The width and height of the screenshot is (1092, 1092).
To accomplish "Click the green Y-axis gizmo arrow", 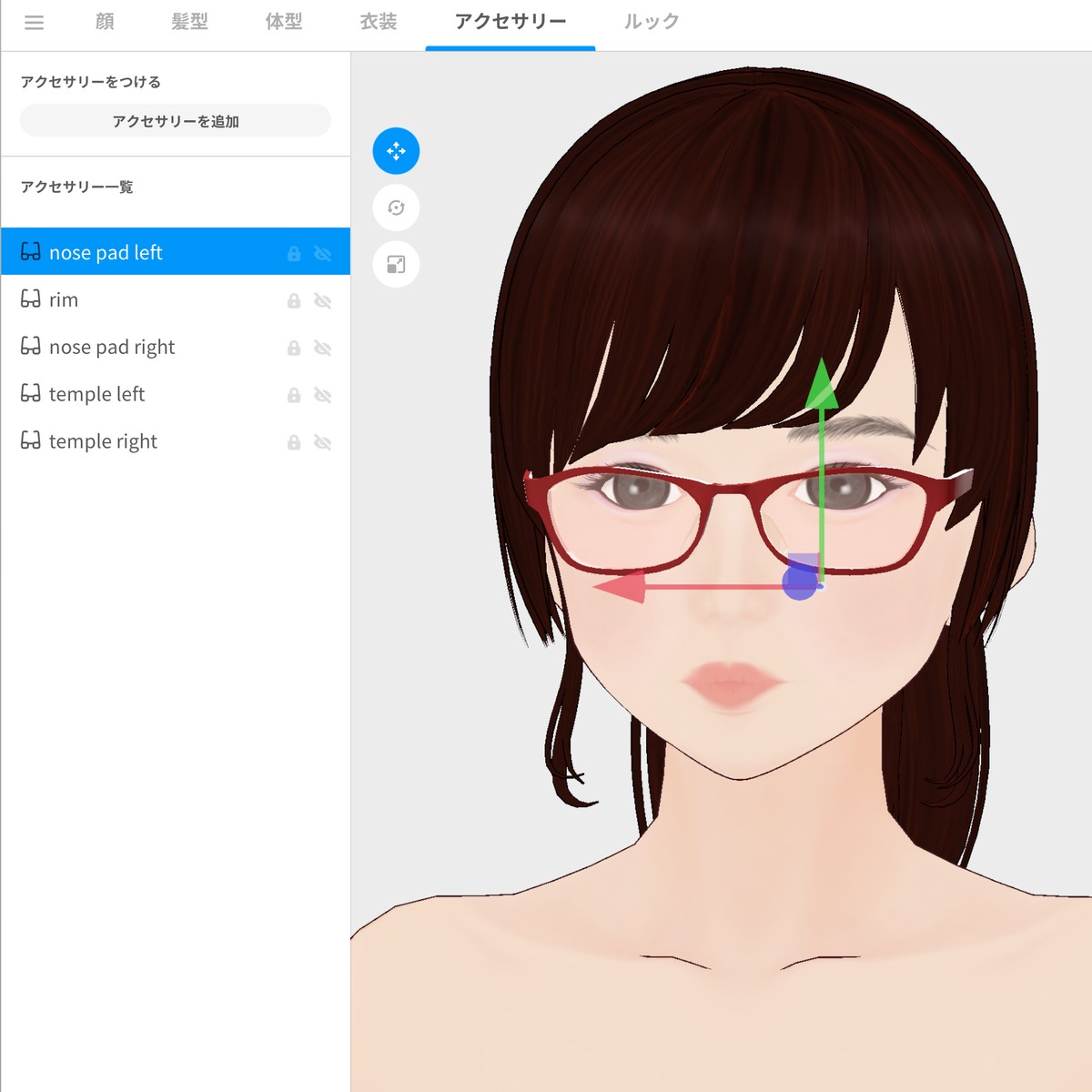I will tap(822, 385).
